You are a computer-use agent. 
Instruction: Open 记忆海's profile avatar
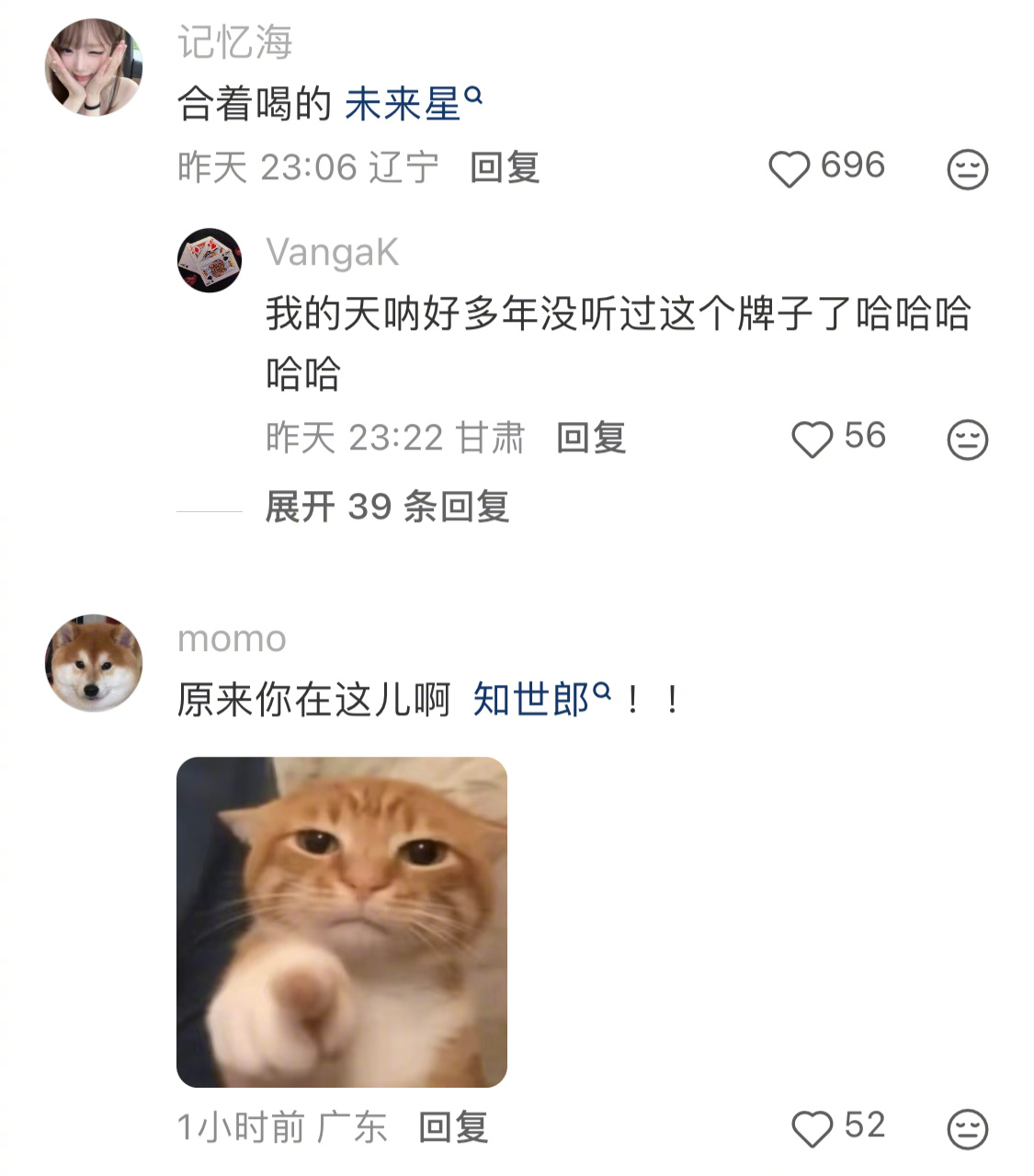click(94, 67)
